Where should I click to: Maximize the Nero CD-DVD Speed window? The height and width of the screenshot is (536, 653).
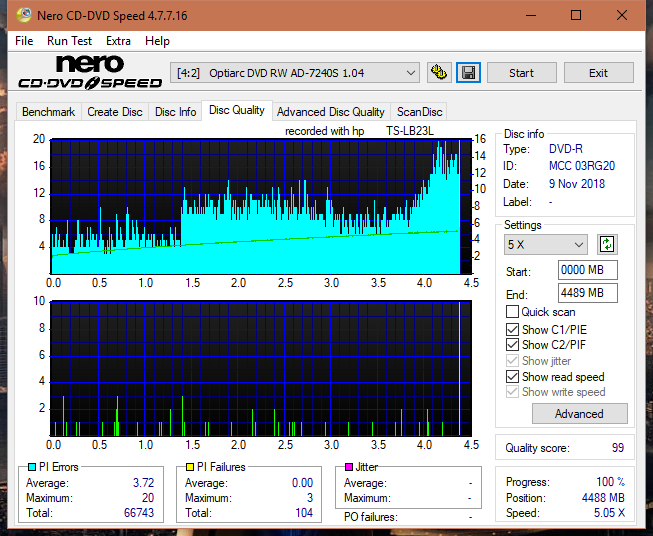[x=576, y=15]
